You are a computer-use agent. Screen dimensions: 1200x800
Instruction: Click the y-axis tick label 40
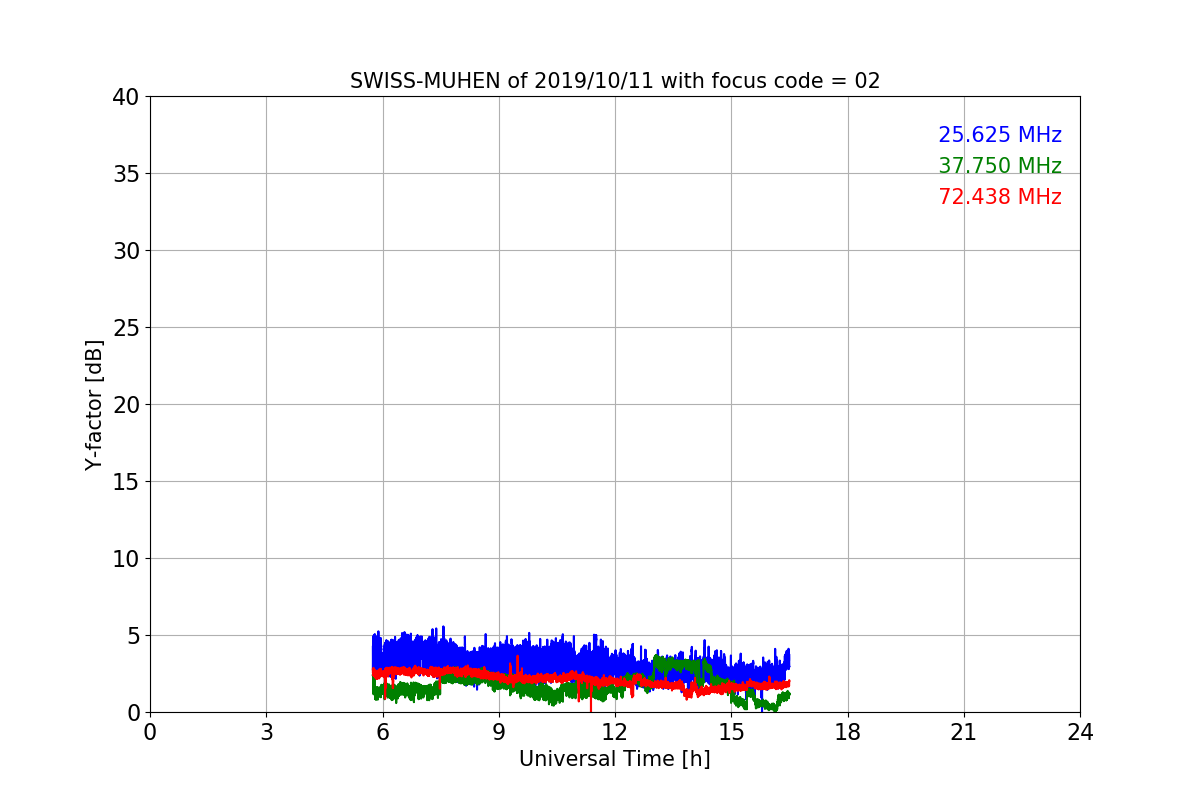coord(126,97)
